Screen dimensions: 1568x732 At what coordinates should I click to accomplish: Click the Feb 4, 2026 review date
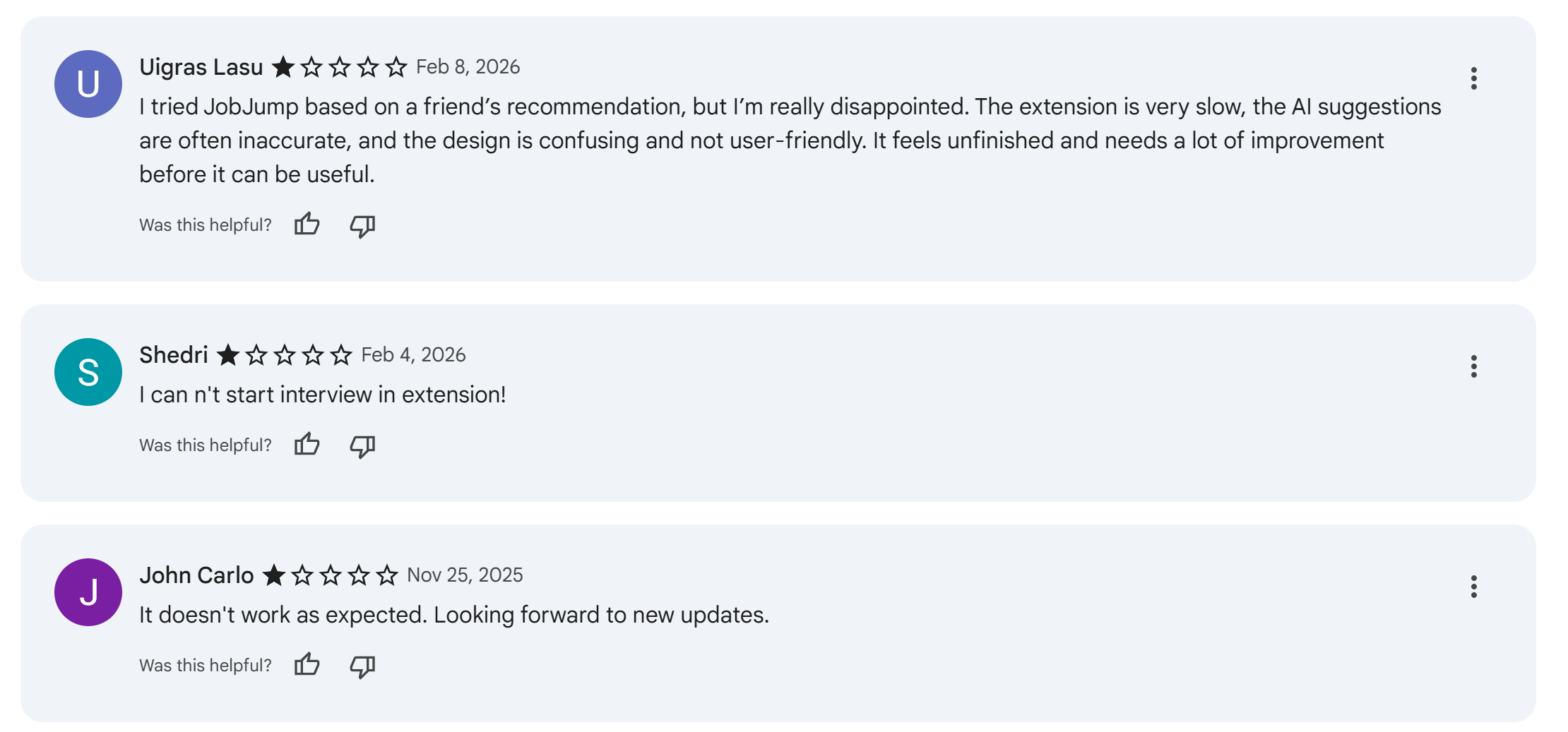(413, 355)
